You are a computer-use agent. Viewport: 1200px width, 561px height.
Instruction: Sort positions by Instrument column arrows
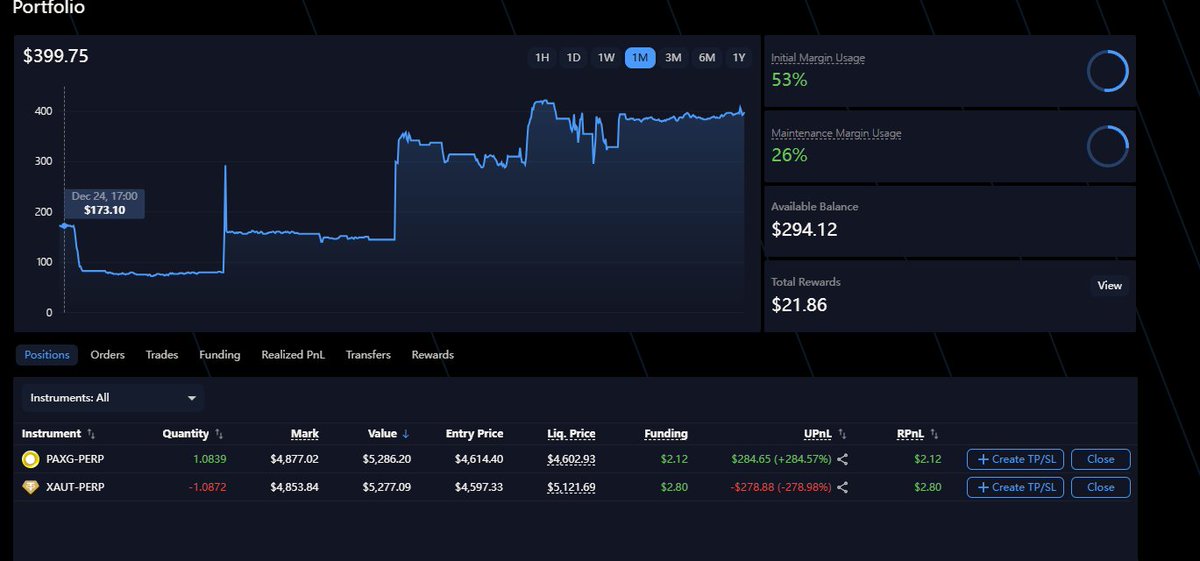(92, 434)
